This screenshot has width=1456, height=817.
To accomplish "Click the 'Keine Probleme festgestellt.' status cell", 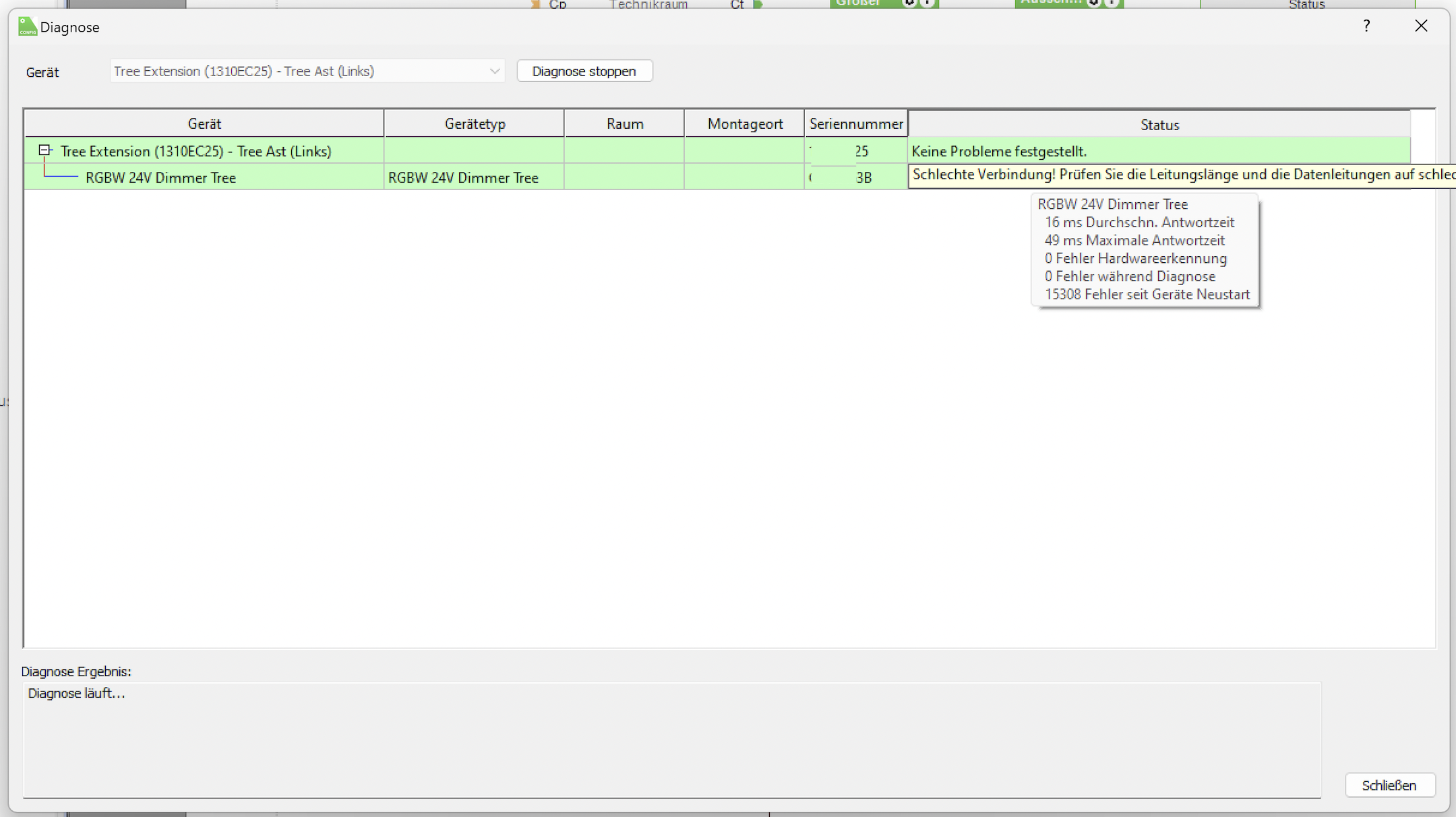I will click(x=999, y=152).
